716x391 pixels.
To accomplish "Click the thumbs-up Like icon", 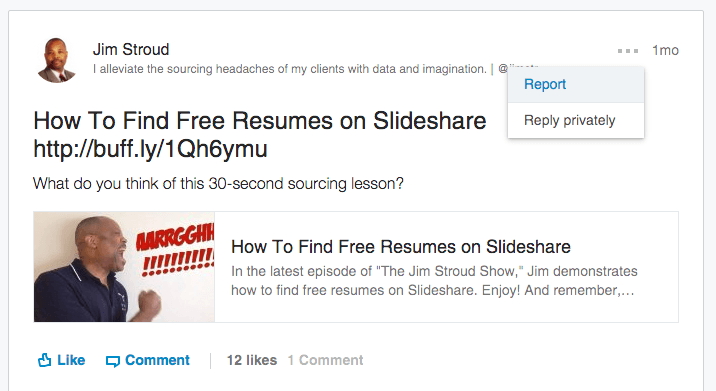I will (44, 360).
